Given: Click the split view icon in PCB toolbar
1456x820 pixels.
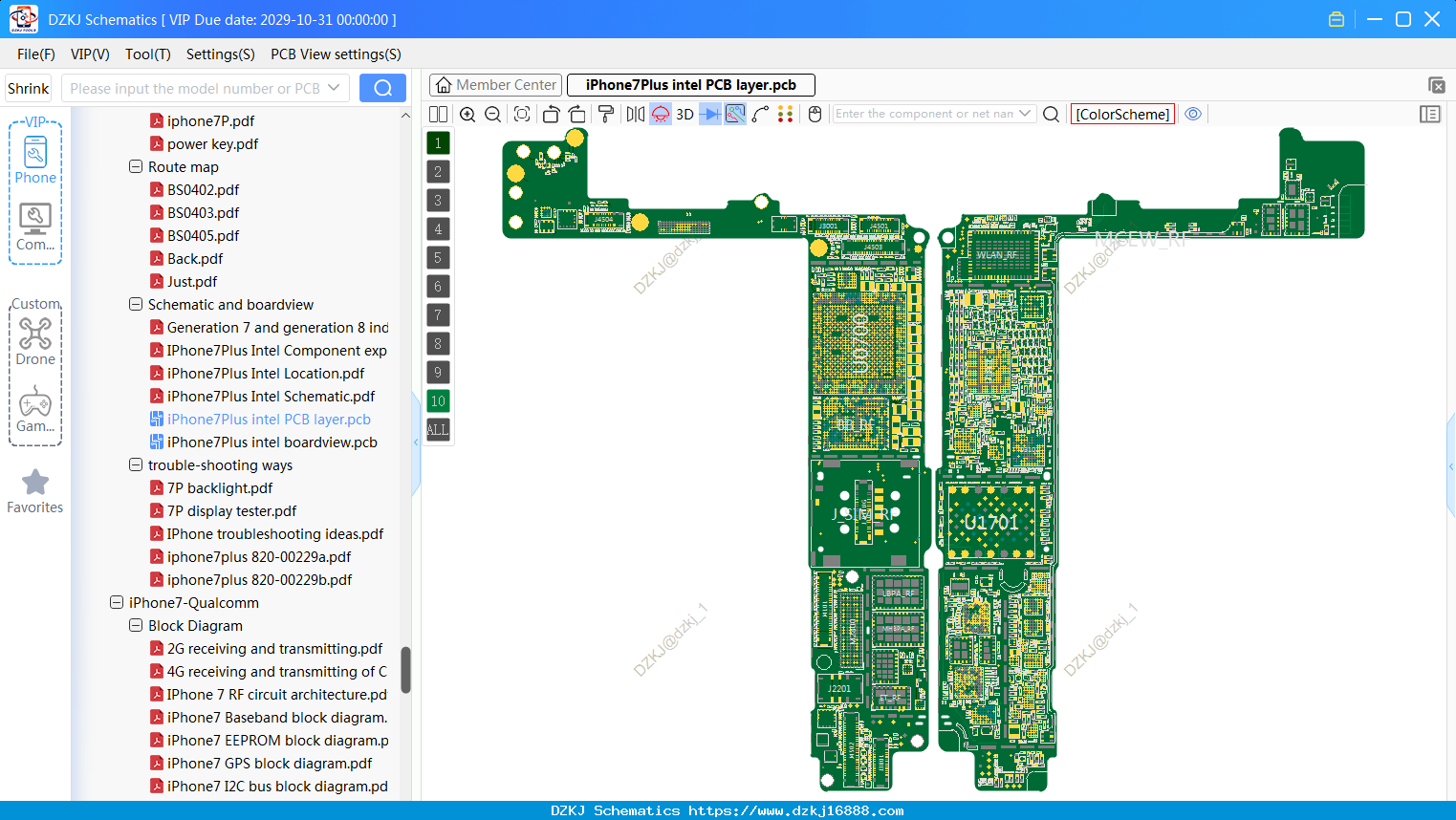Looking at the screenshot, I should (438, 114).
